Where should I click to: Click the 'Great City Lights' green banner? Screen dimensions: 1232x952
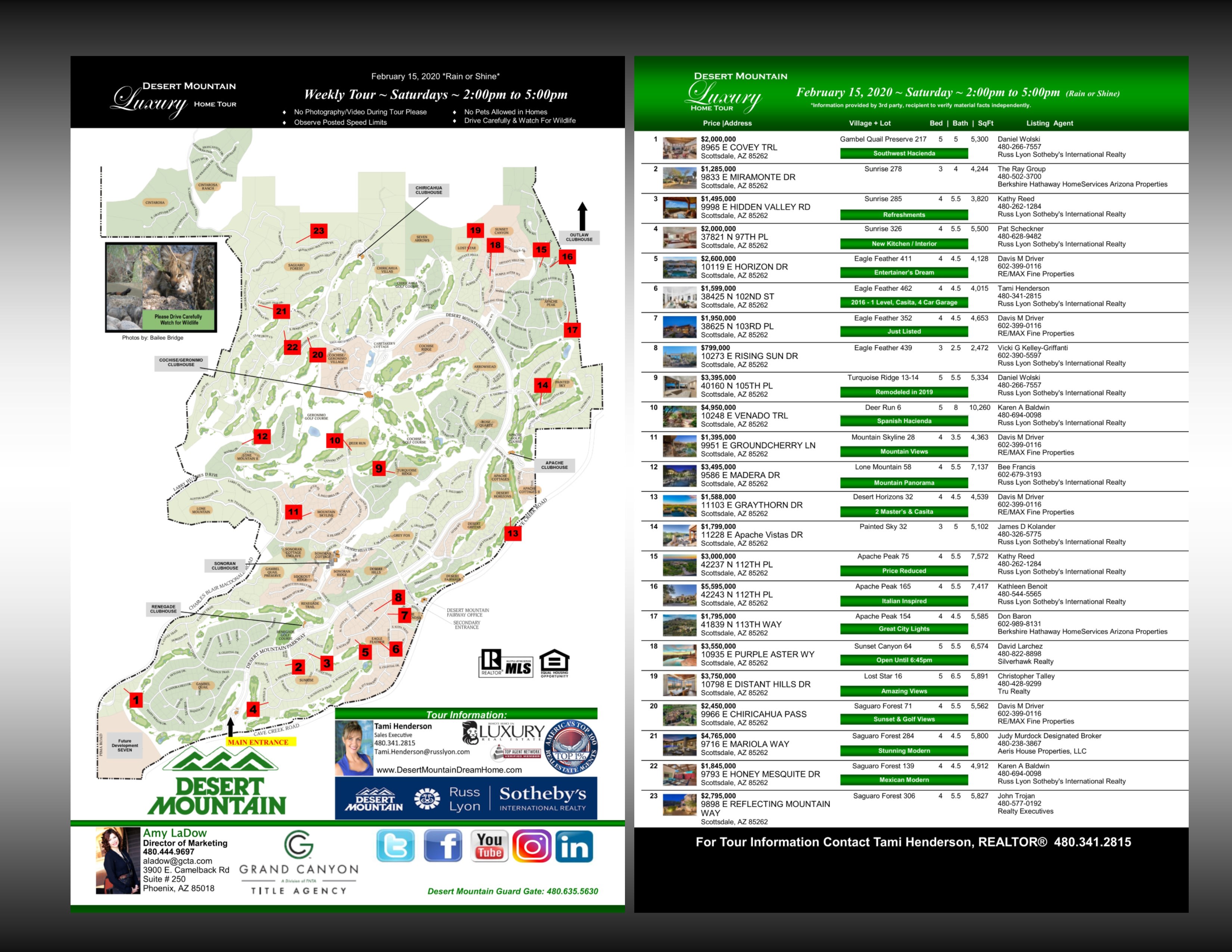pyautogui.click(x=904, y=629)
